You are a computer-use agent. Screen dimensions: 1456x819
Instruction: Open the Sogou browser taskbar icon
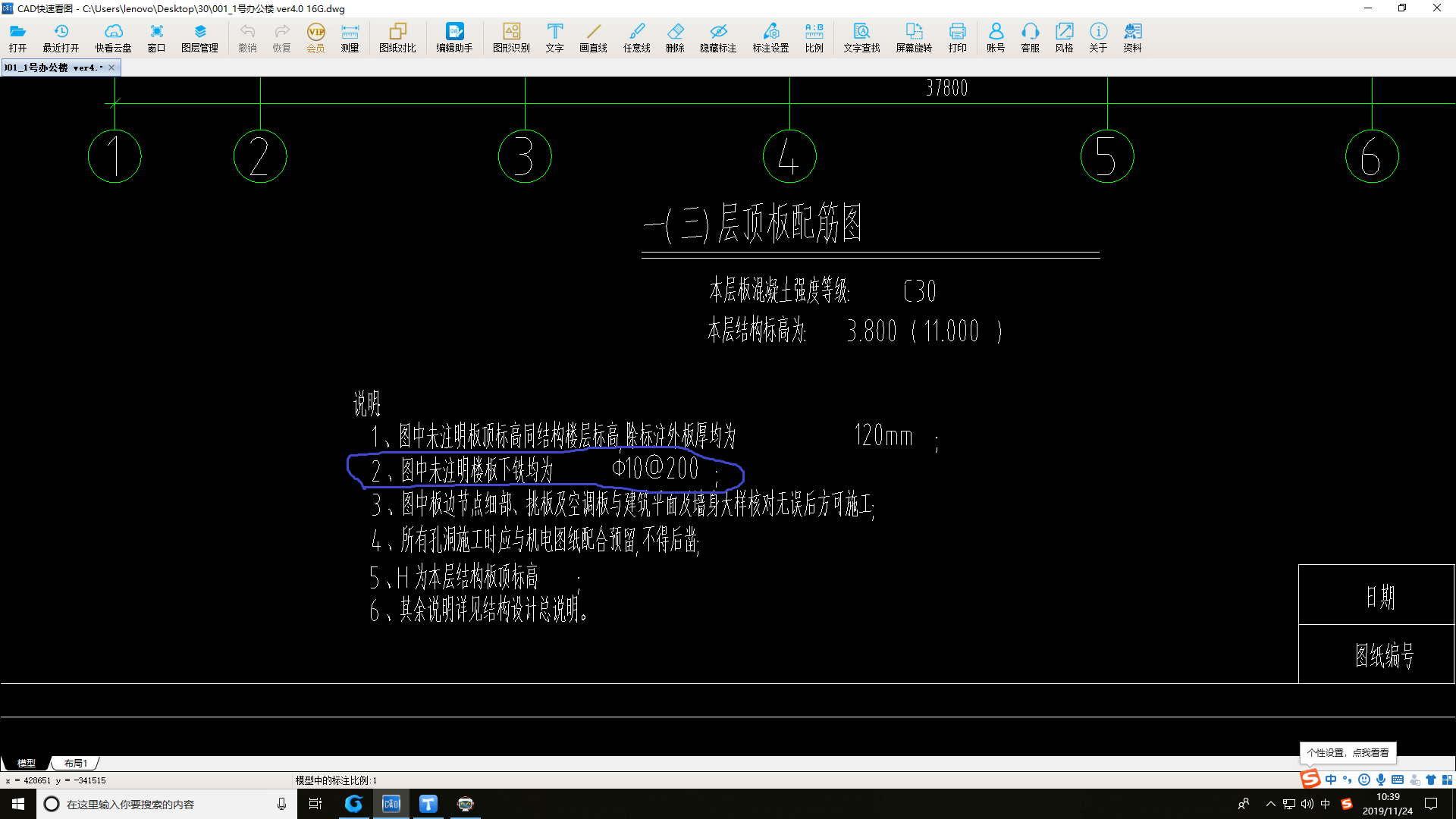[x=353, y=804]
